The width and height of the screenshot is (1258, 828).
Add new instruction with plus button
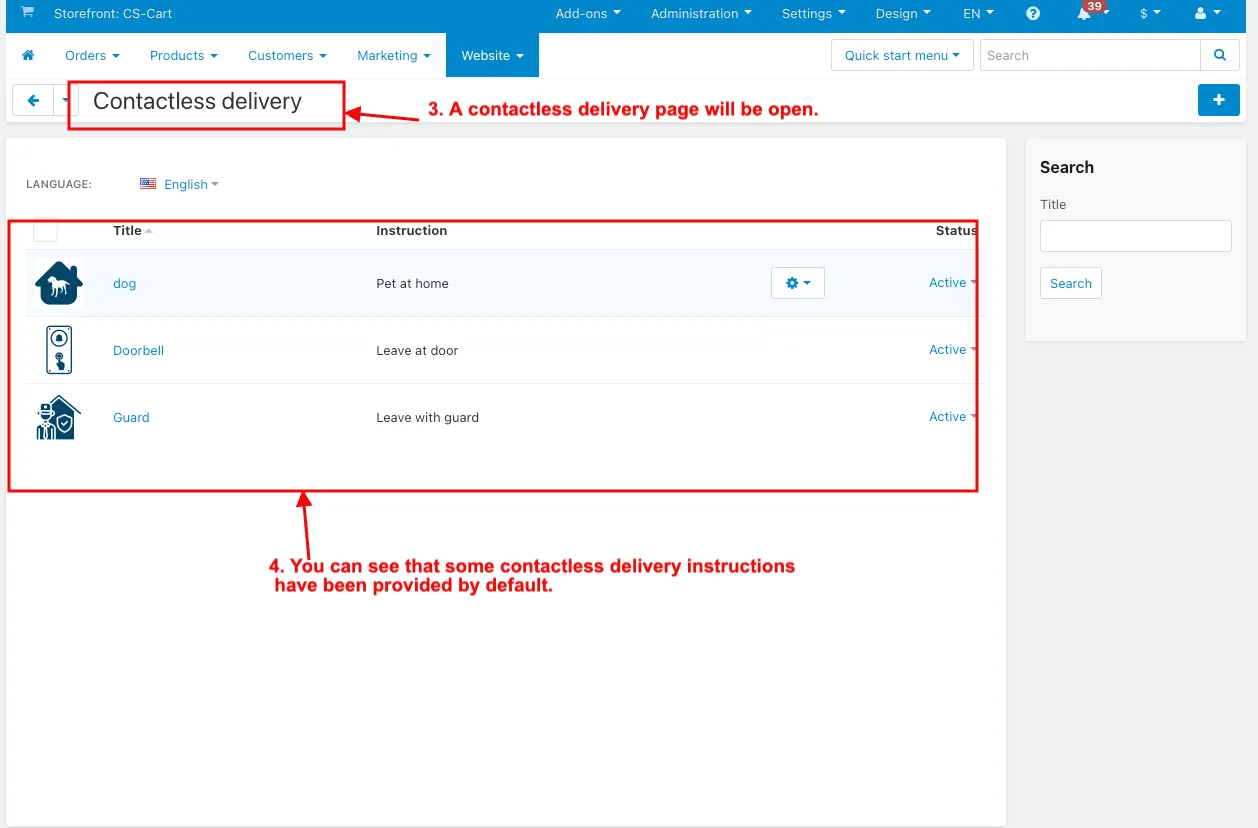[1219, 100]
